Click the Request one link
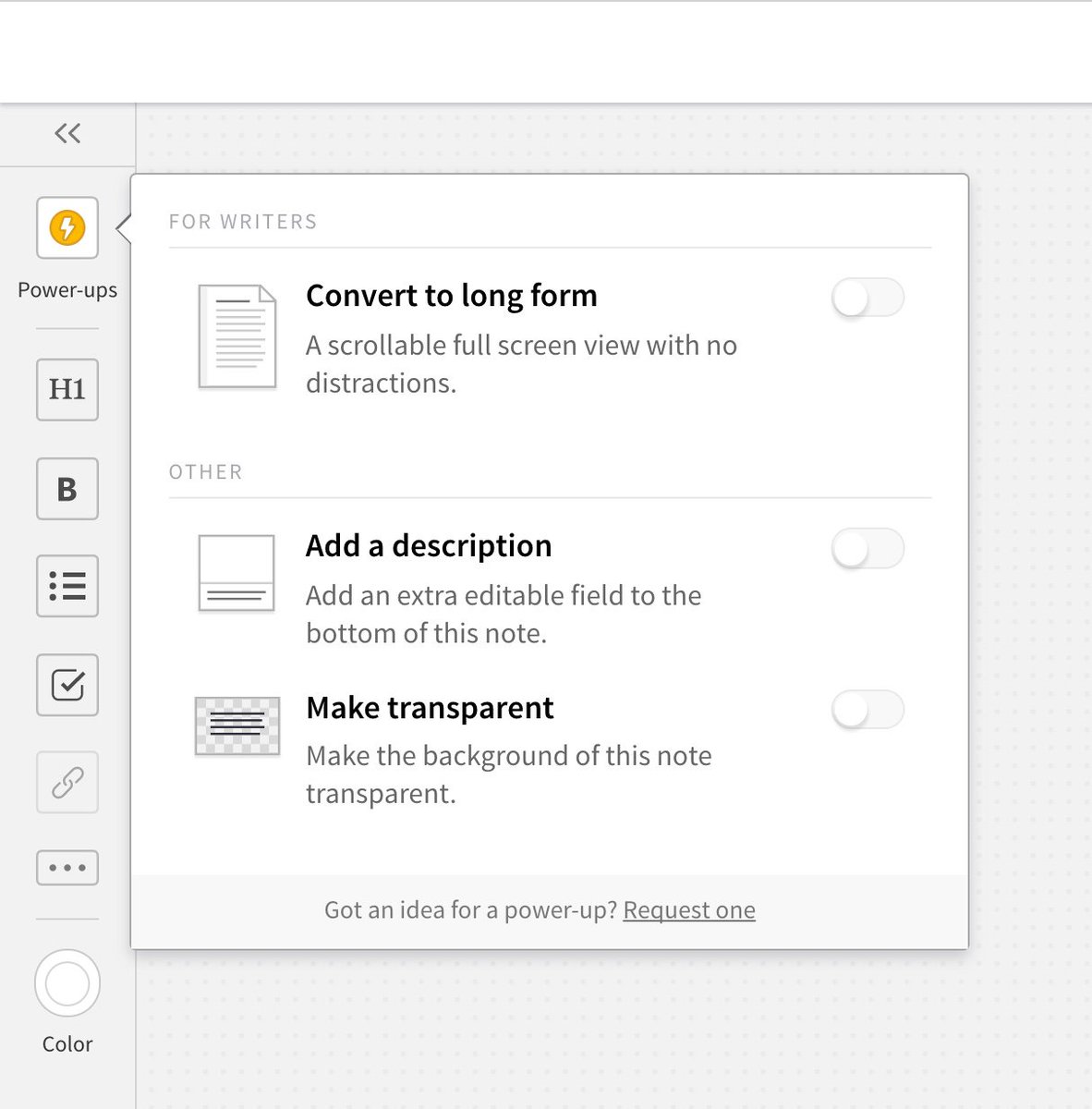Viewport: 1092px width, 1109px height. tap(689, 910)
